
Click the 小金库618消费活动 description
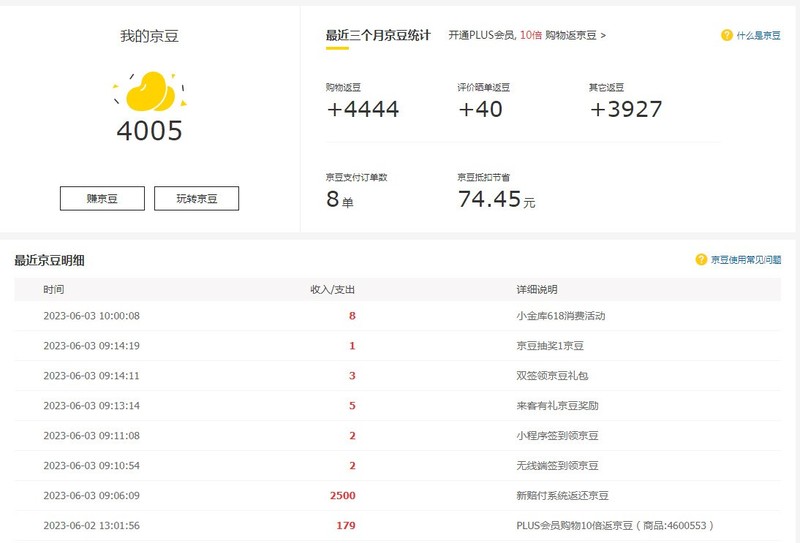point(561,316)
